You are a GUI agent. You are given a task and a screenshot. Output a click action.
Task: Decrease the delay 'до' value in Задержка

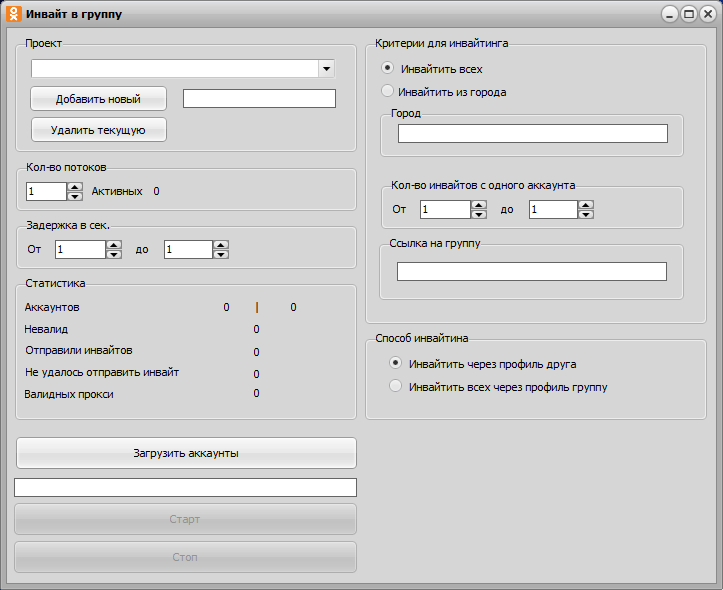[221, 254]
